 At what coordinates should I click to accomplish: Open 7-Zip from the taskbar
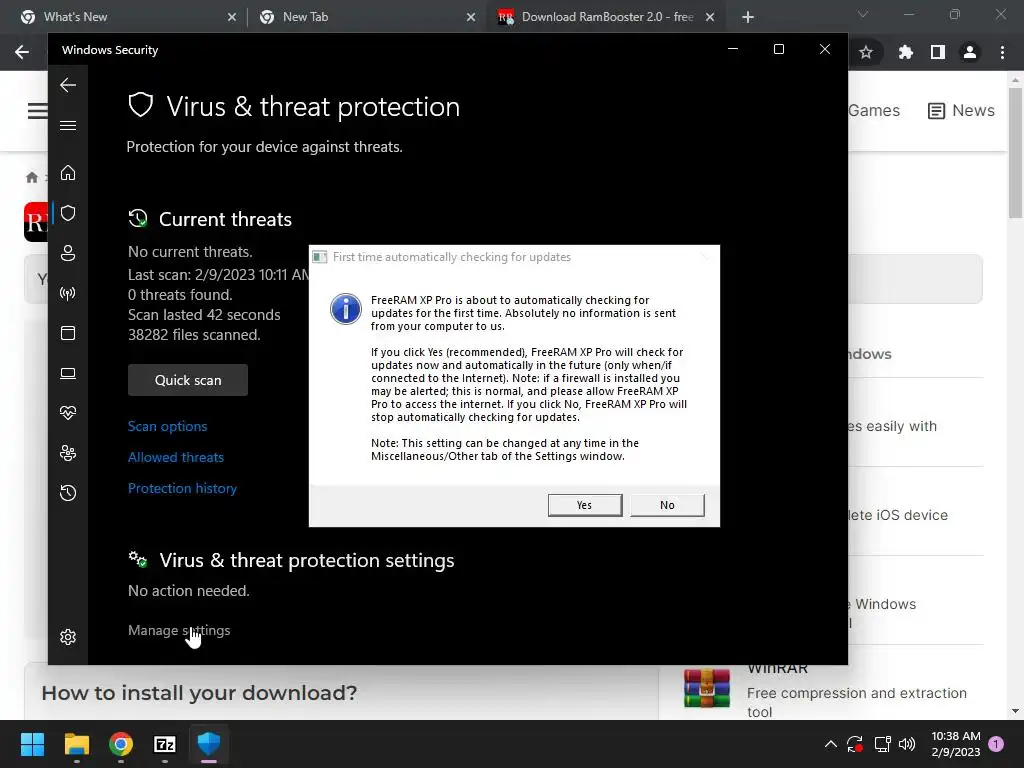click(165, 744)
